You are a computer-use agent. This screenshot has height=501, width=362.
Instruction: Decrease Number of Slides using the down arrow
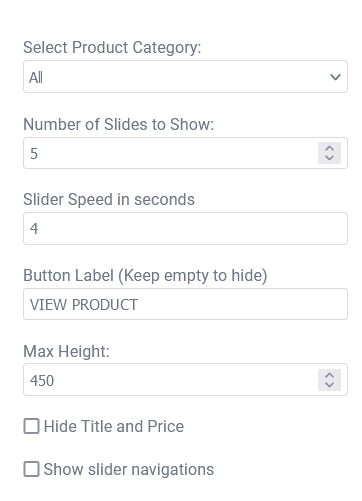pyautogui.click(x=329, y=158)
